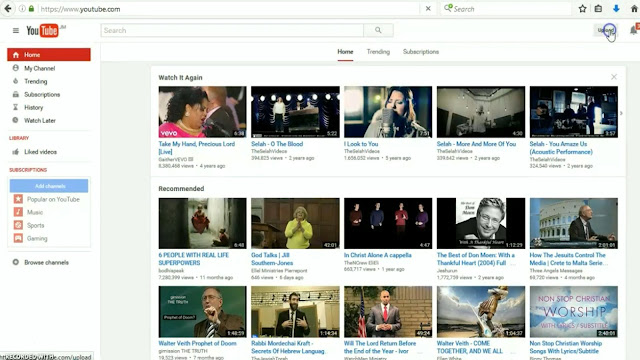Image resolution: width=640 pixels, height=360 pixels.
Task: Click the green padlock icon
Action: (x=31, y=9)
